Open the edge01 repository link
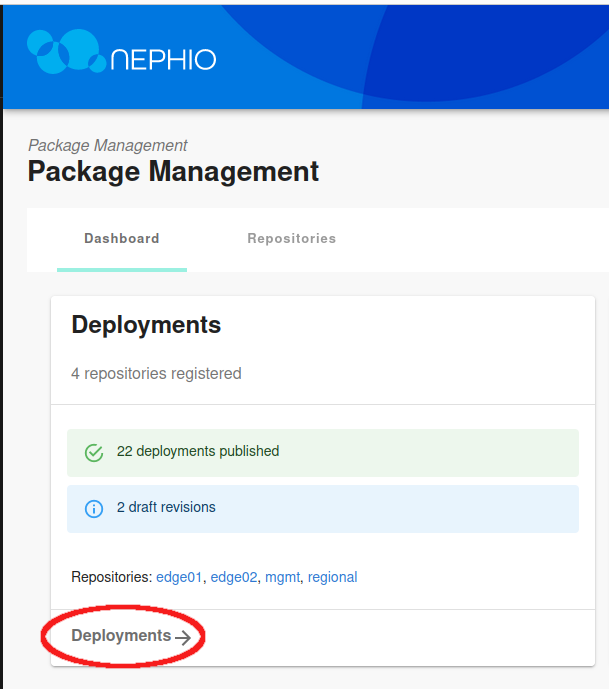The height and width of the screenshot is (689, 609). coord(179,577)
